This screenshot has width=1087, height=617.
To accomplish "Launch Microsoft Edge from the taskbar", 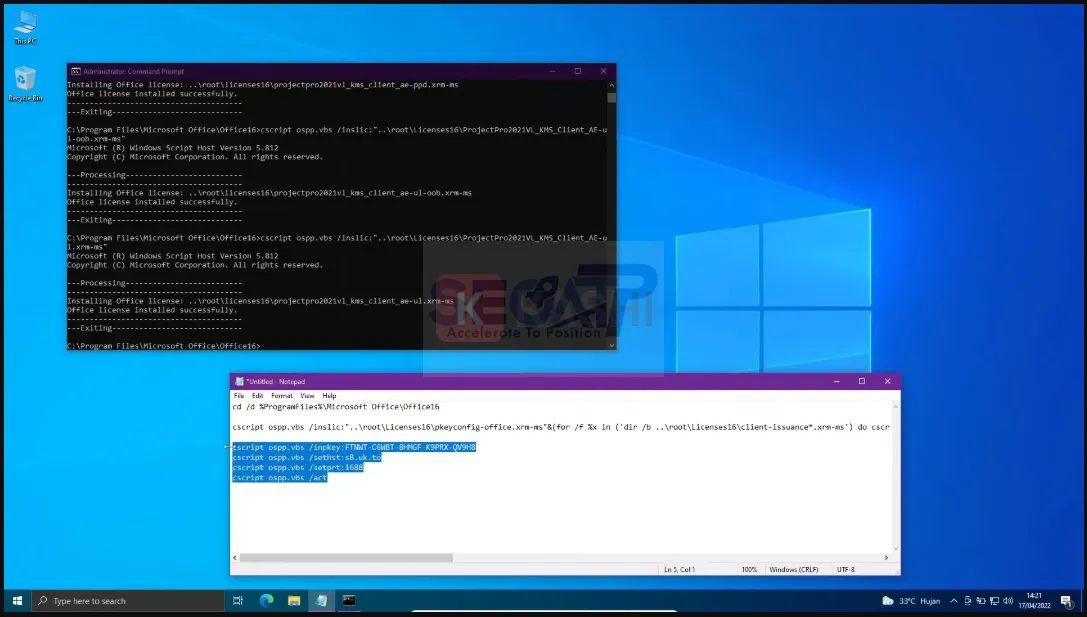I will 265,600.
